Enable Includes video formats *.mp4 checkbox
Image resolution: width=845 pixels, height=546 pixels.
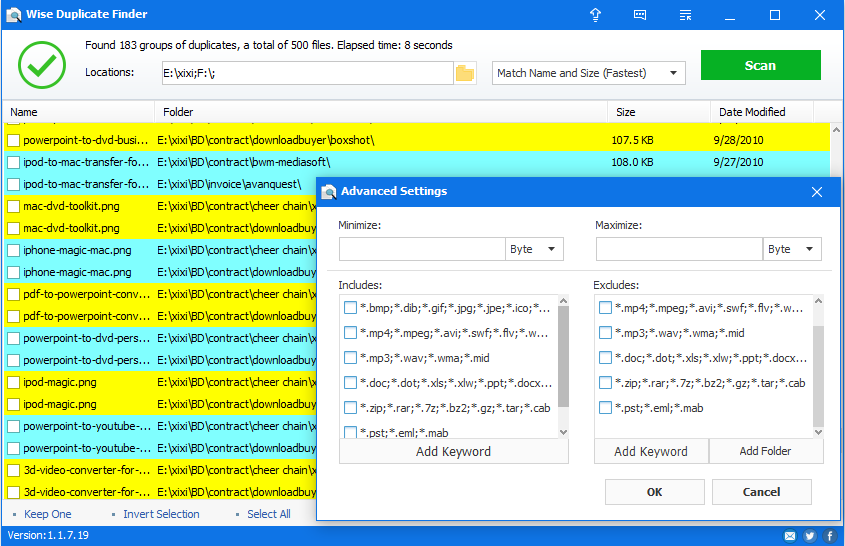[350, 333]
